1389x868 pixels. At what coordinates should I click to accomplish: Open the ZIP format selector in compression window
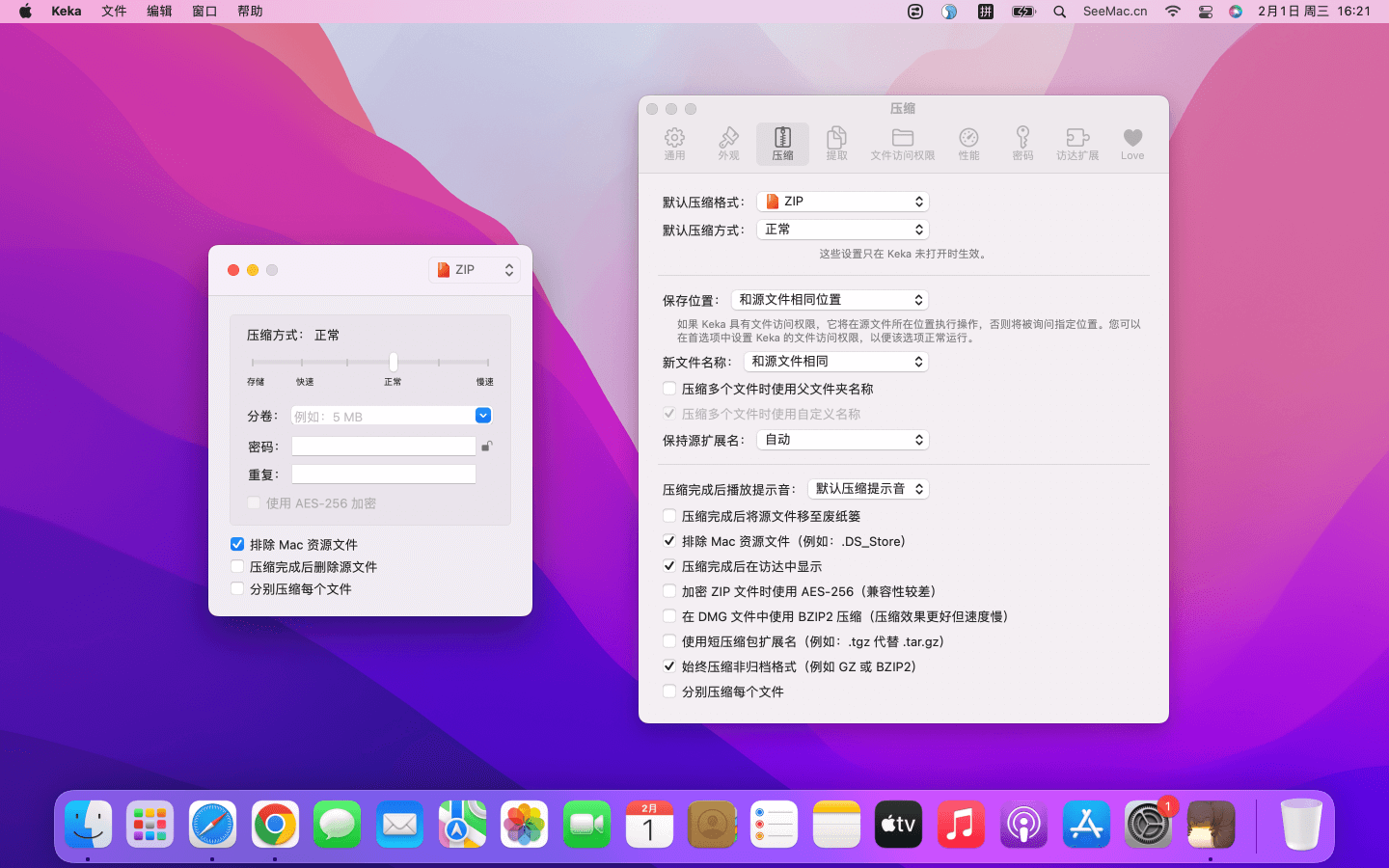click(475, 270)
